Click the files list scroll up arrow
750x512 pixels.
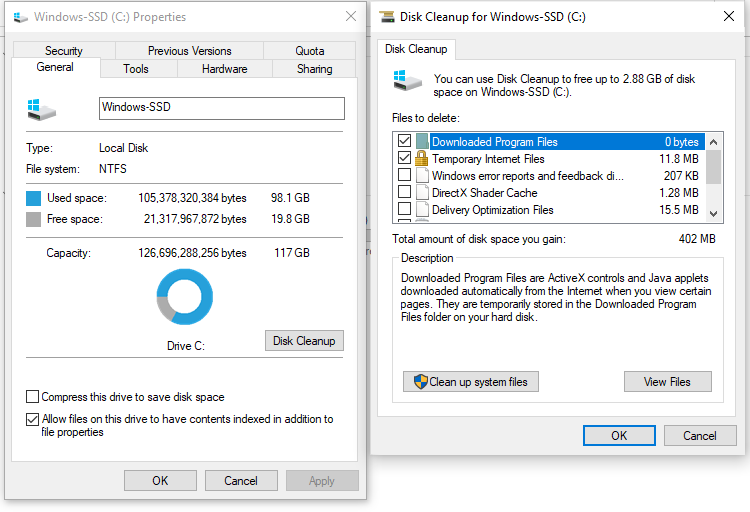pyautogui.click(x=713, y=142)
